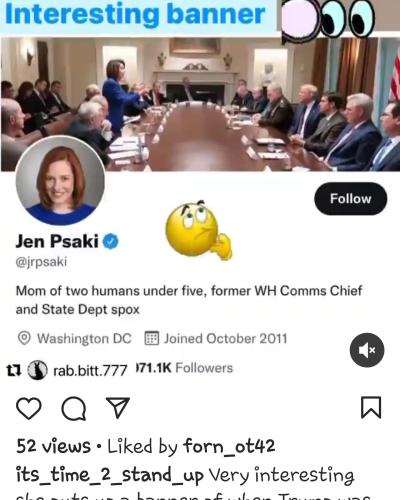Tap the repost arrows icon

tap(14, 370)
